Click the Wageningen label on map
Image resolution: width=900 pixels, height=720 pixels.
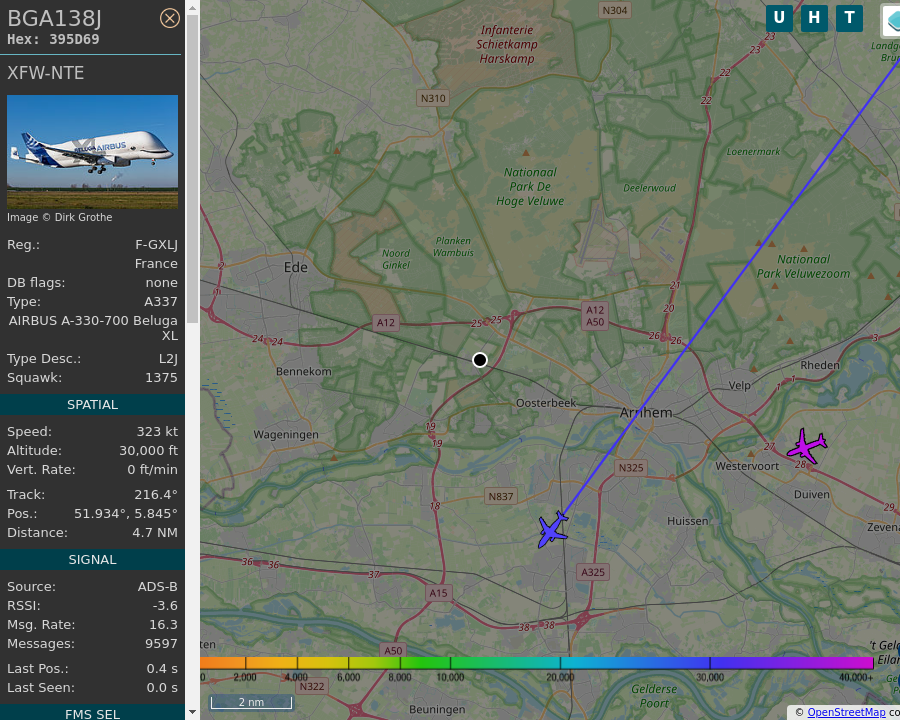pyautogui.click(x=286, y=435)
